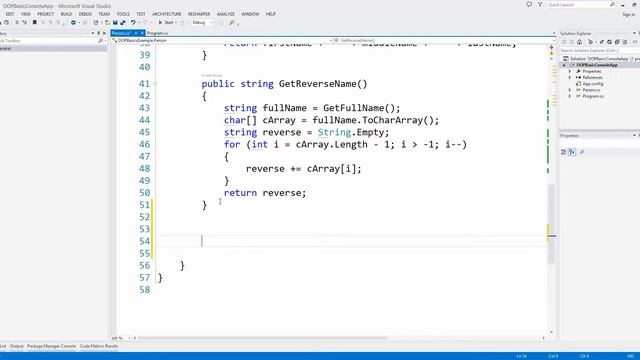
Task: Click the Sign in link
Action: (x=629, y=14)
